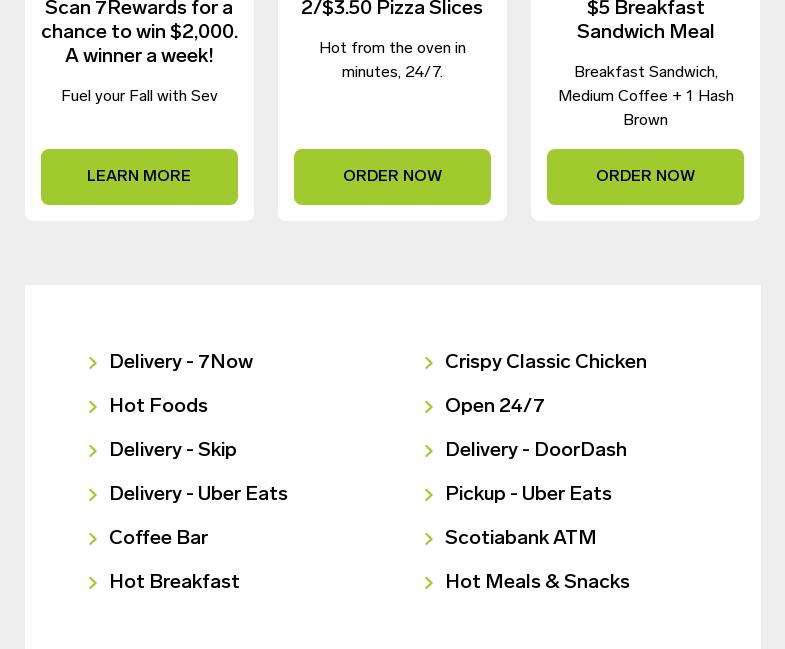Click the chevron beside Hot Meals & Snacks
Image resolution: width=785 pixels, height=649 pixels.
tap(429, 583)
